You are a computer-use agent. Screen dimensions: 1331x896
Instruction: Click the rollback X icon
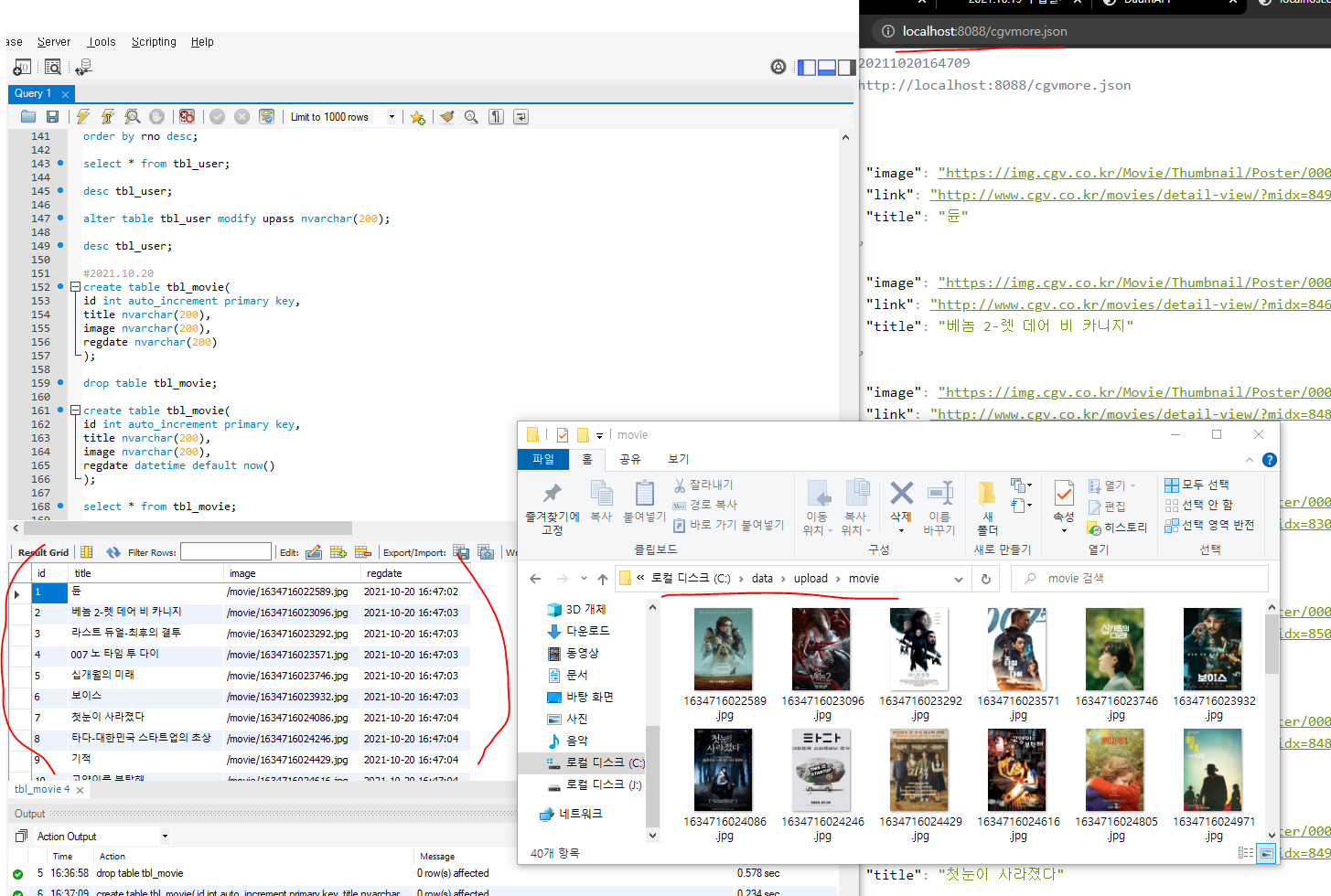(x=242, y=117)
